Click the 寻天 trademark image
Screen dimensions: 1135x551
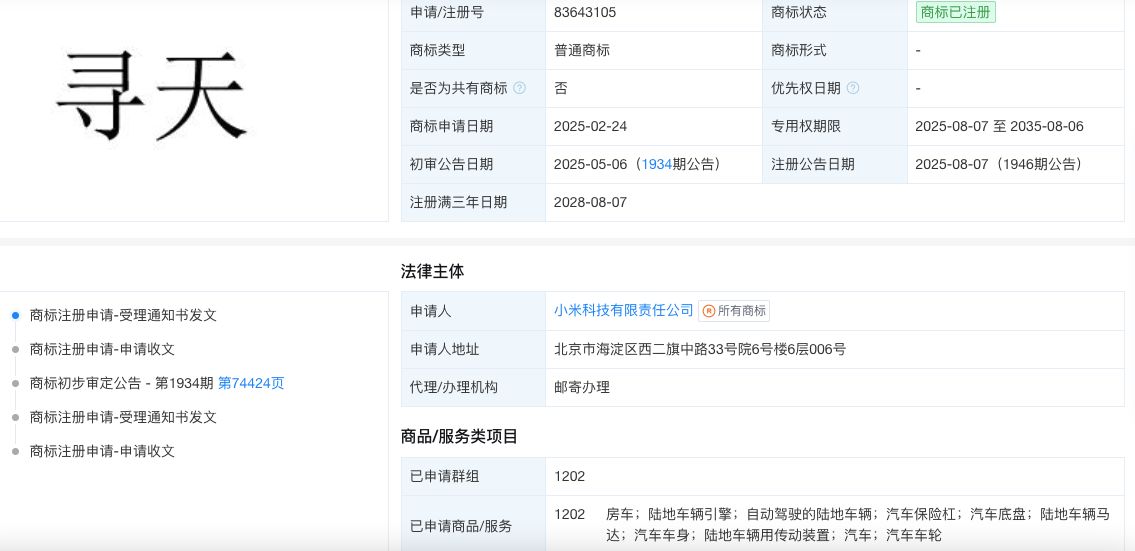pos(152,96)
